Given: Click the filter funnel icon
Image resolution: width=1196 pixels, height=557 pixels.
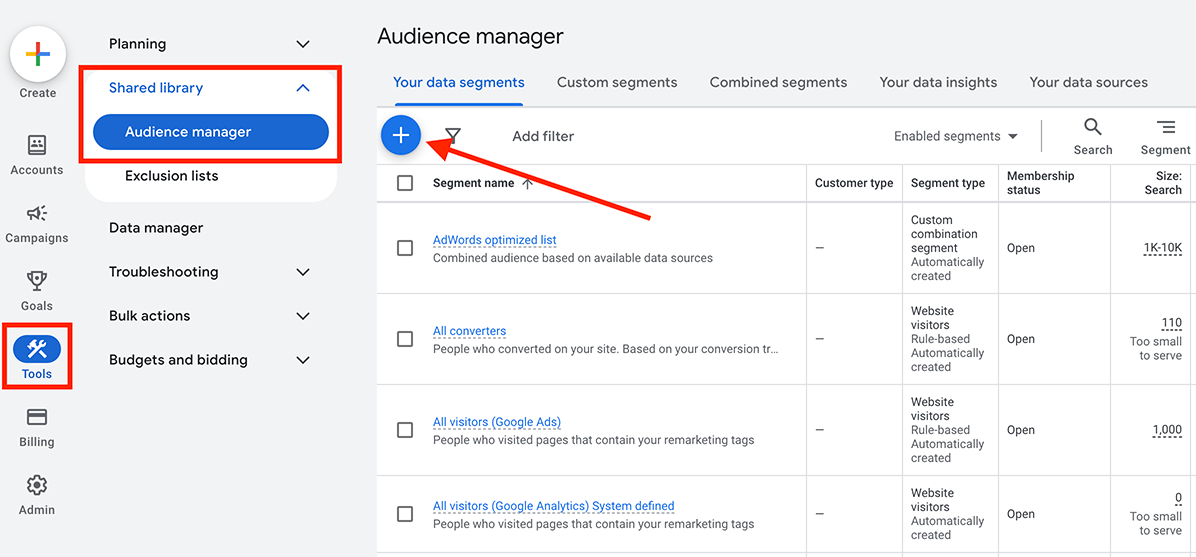Looking at the screenshot, I should tap(453, 136).
